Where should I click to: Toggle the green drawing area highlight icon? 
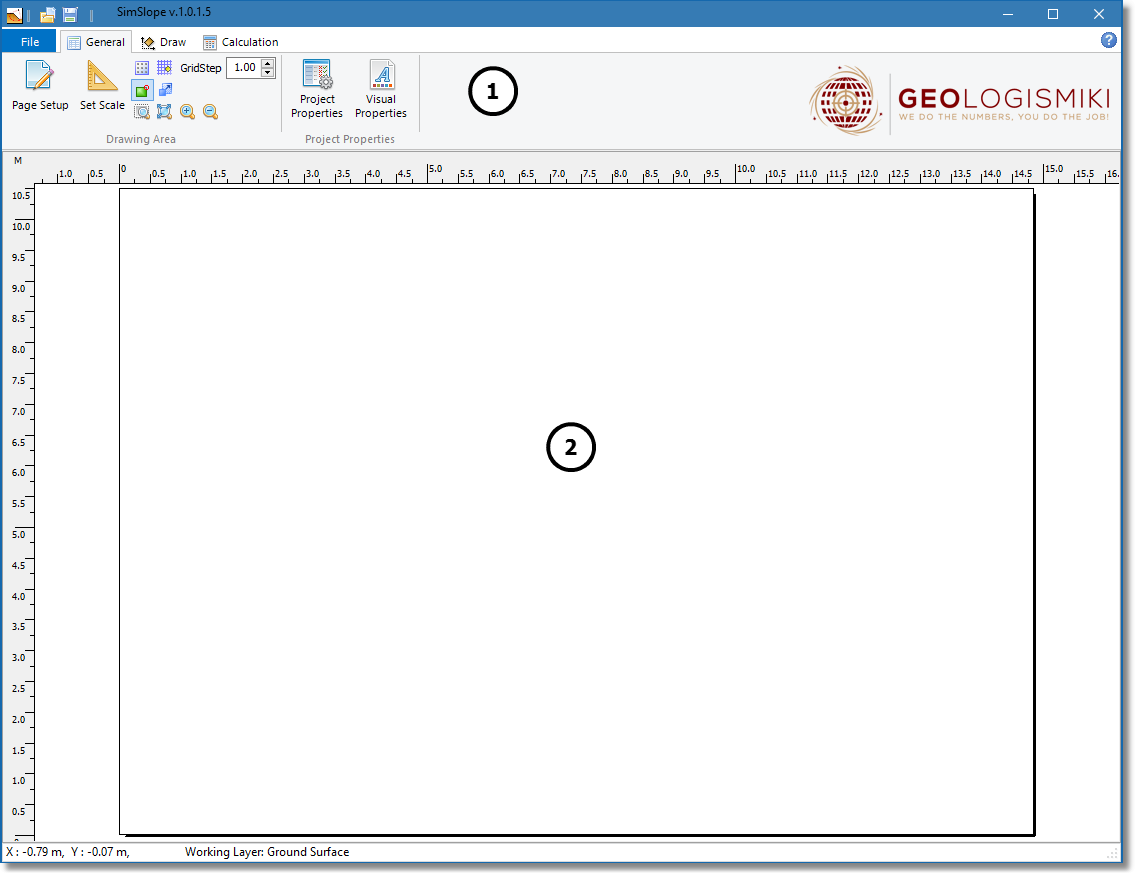[x=142, y=89]
